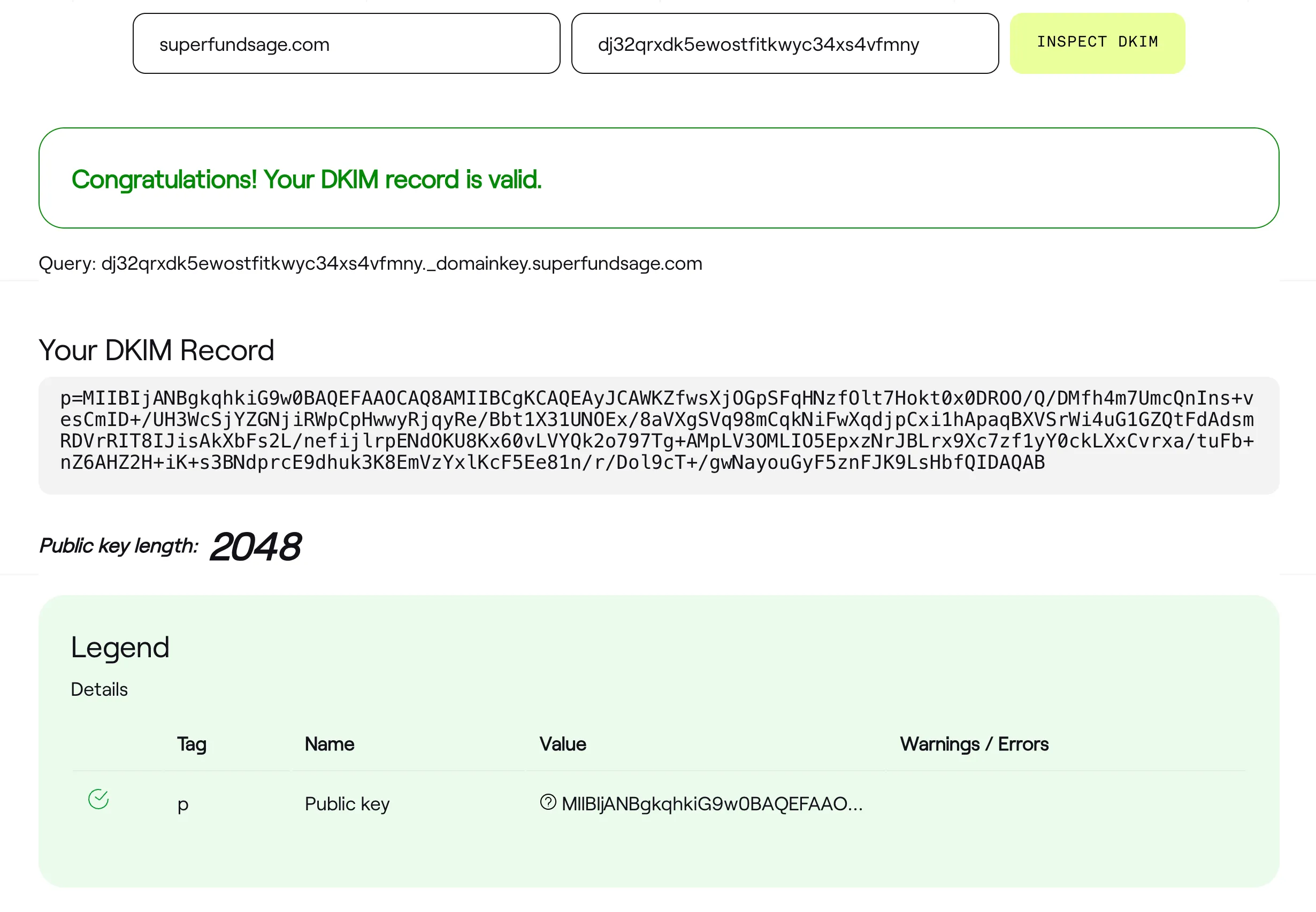Click the Tag column header
The width and height of the screenshot is (1316, 912).
(192, 744)
